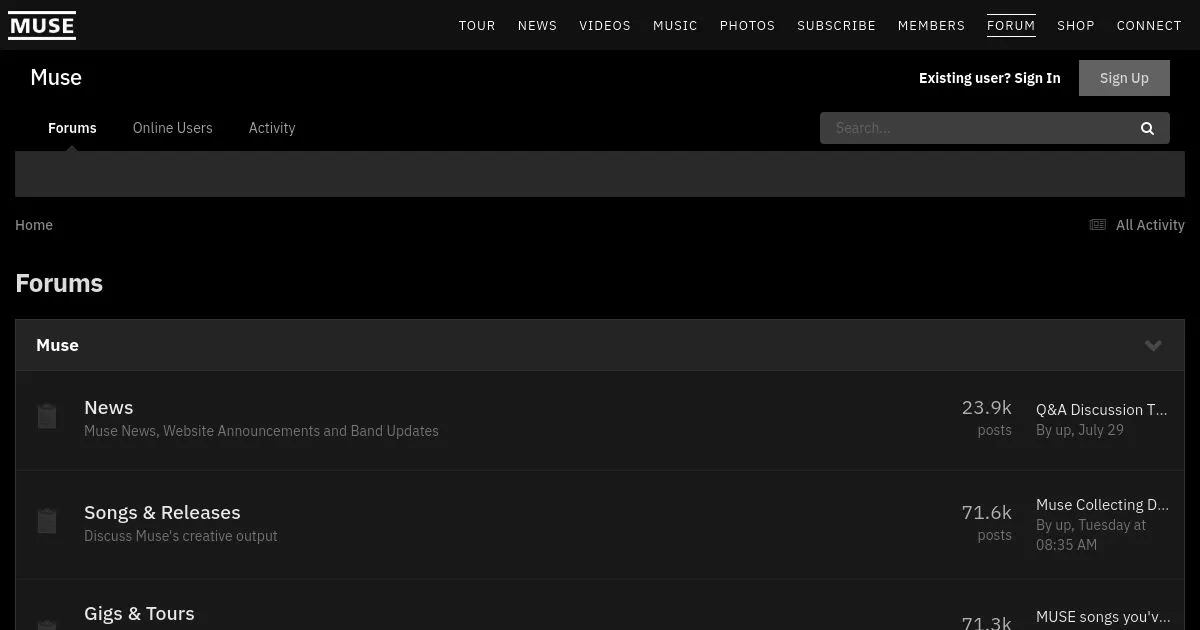The width and height of the screenshot is (1200, 630).
Task: Go to MUSIC in top navigation
Action: pyautogui.click(x=675, y=25)
